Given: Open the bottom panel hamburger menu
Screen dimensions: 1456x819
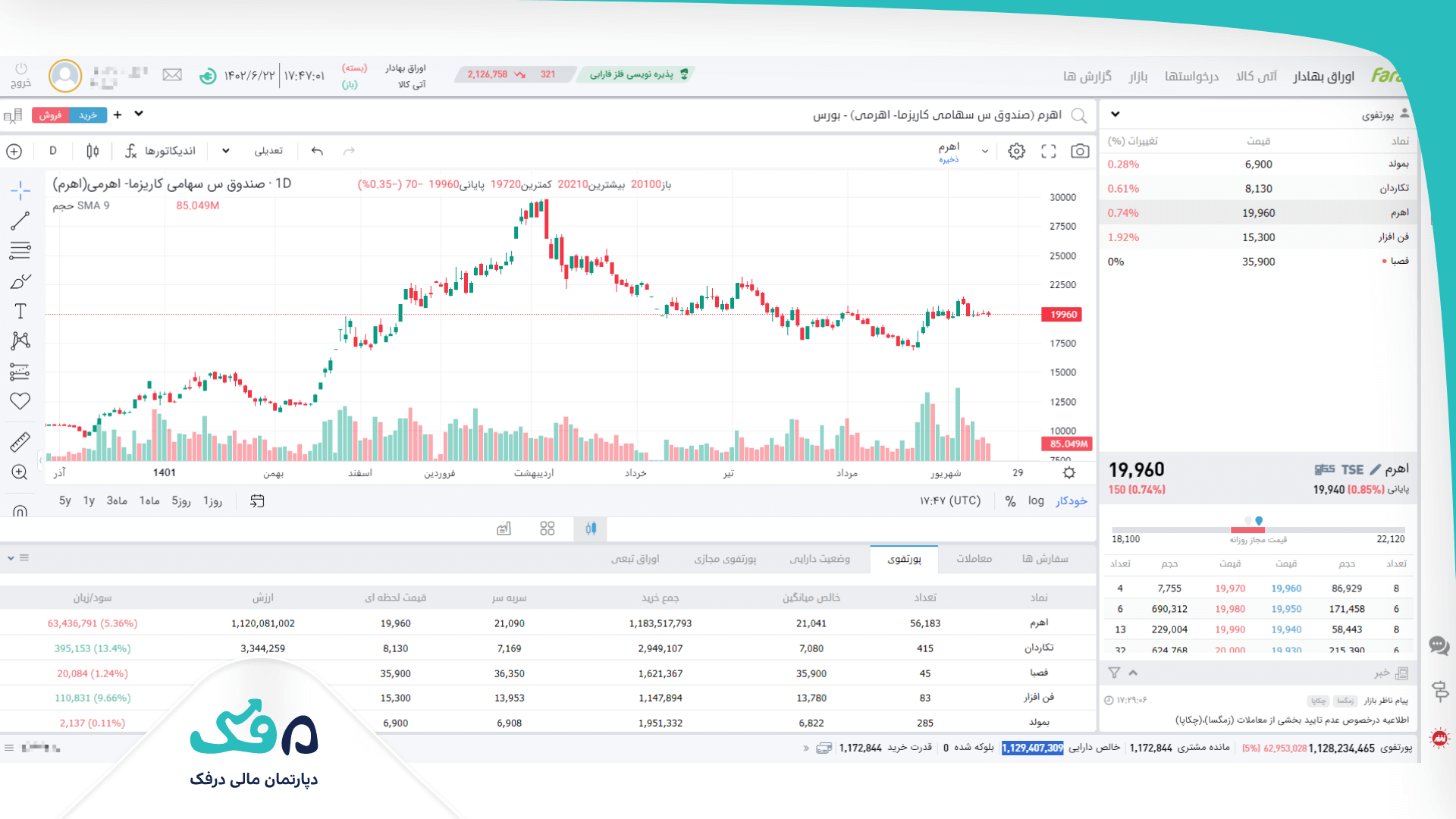Looking at the screenshot, I should tap(24, 557).
